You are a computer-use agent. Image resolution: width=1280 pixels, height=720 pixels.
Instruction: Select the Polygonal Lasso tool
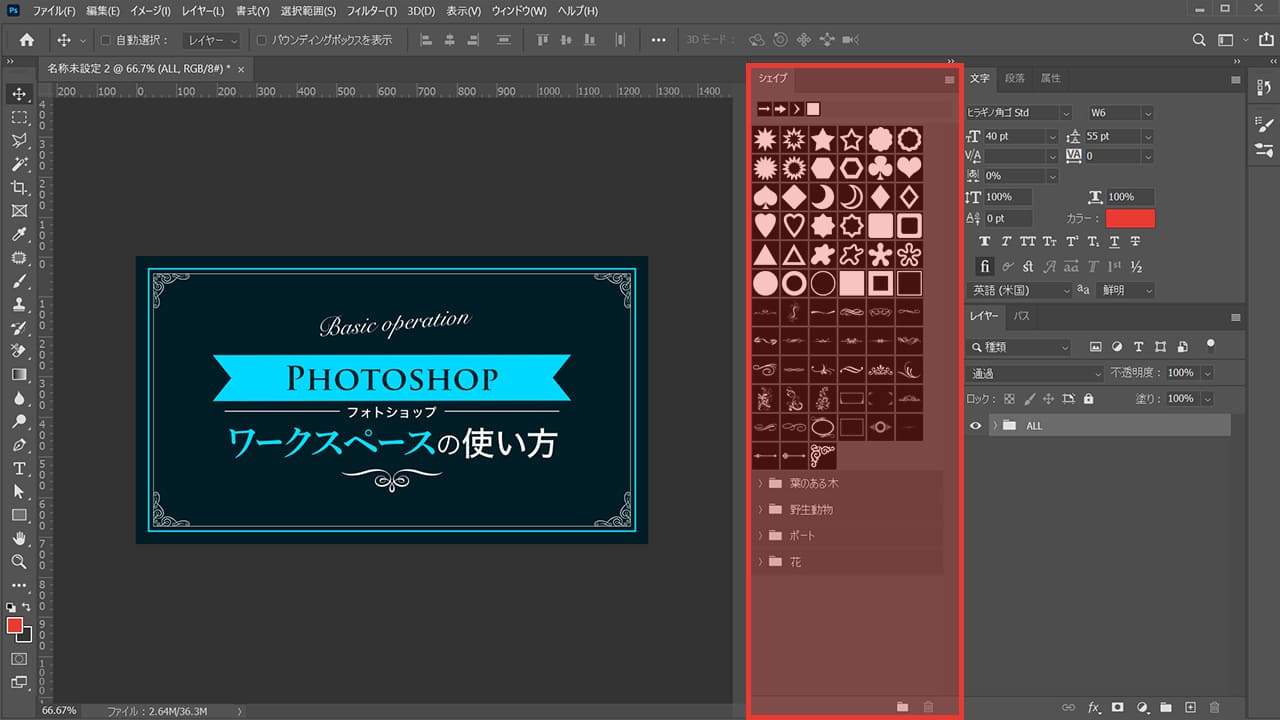(19, 141)
